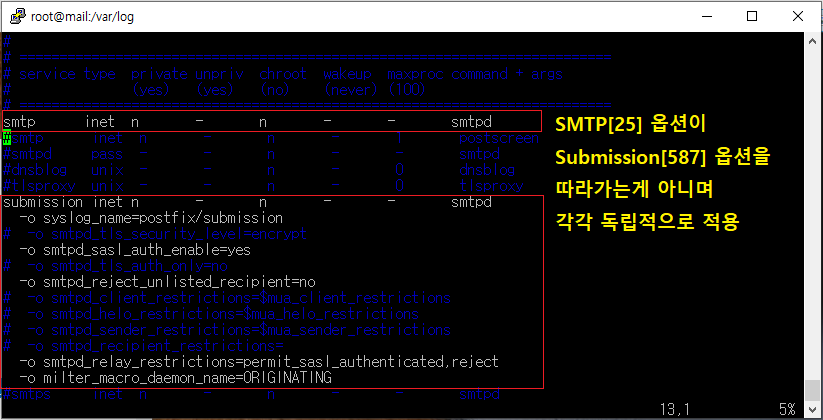
Task: Click the vertical scrollbar thumb near the bottom
Action: tap(811, 391)
